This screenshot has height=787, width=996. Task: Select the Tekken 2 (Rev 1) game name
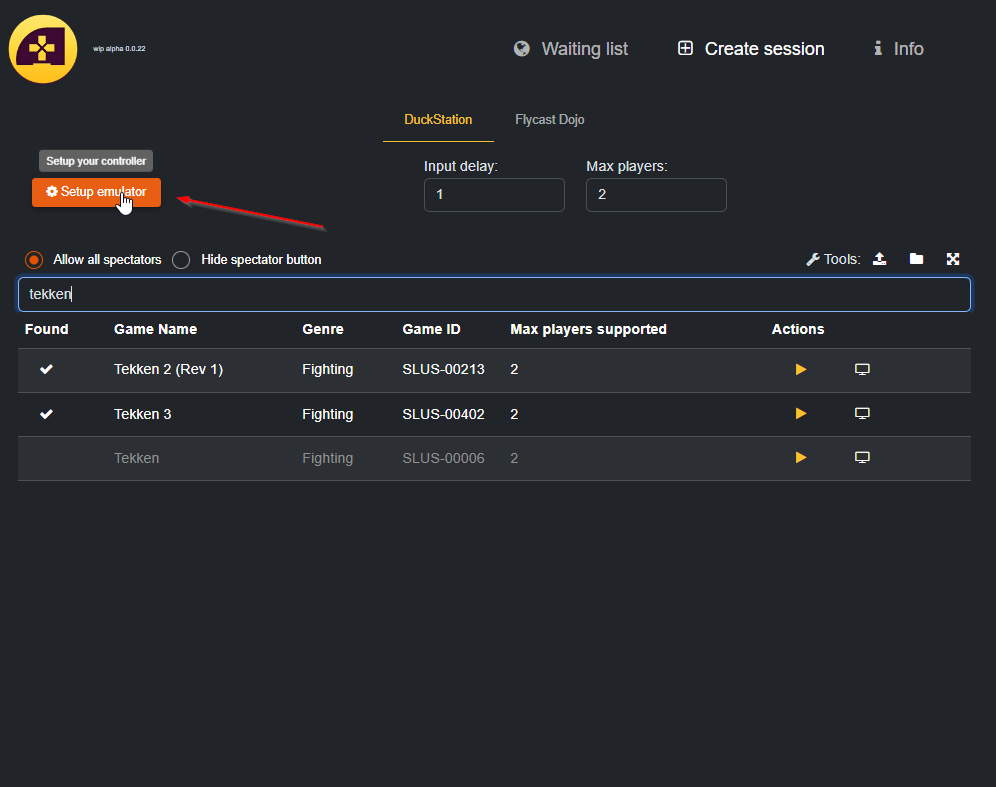[x=168, y=370]
